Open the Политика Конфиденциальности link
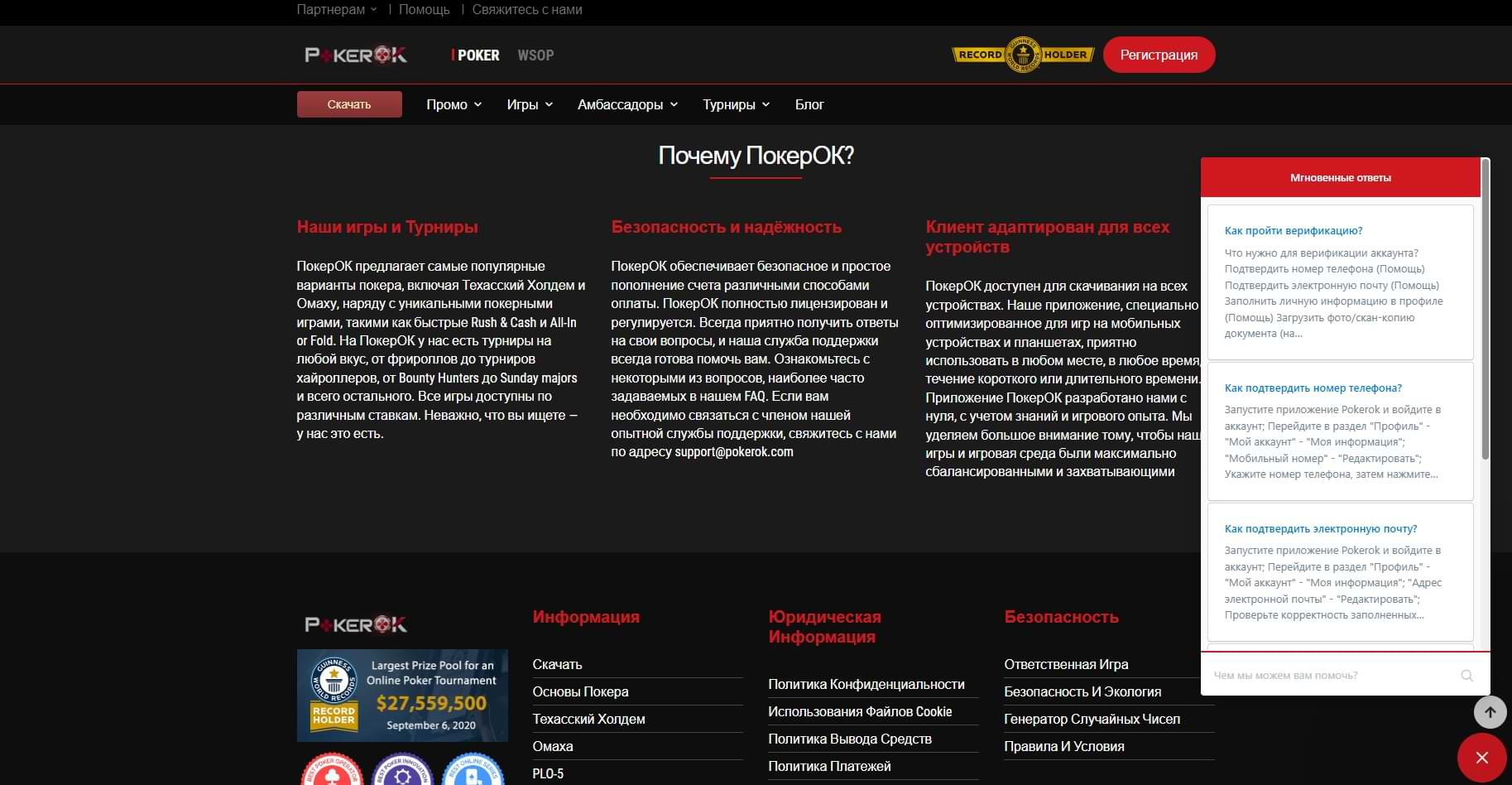Viewport: 1512px width, 785px height. [866, 684]
